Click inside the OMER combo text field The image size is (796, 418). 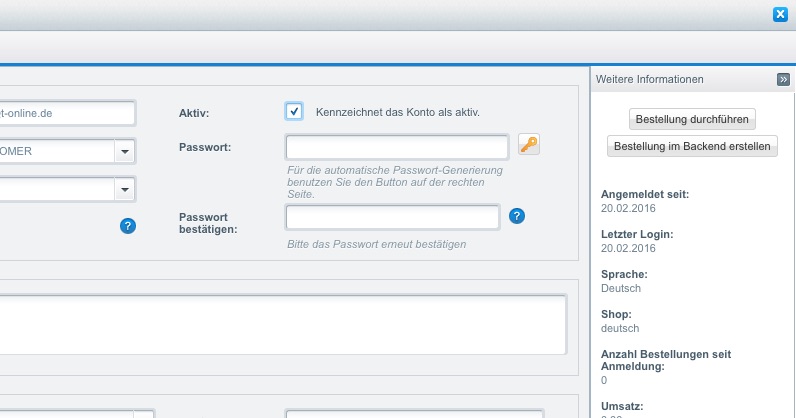55,151
